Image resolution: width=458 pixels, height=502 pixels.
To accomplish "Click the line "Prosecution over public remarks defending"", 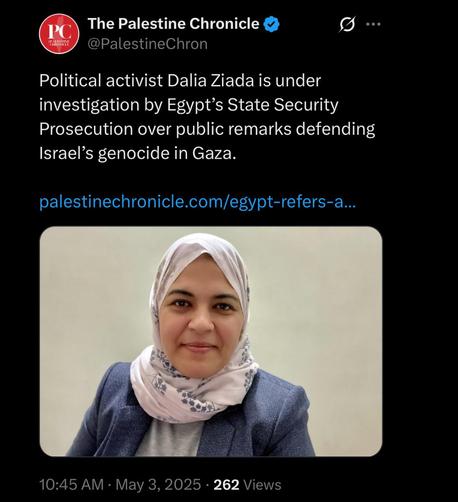I will tap(207, 129).
